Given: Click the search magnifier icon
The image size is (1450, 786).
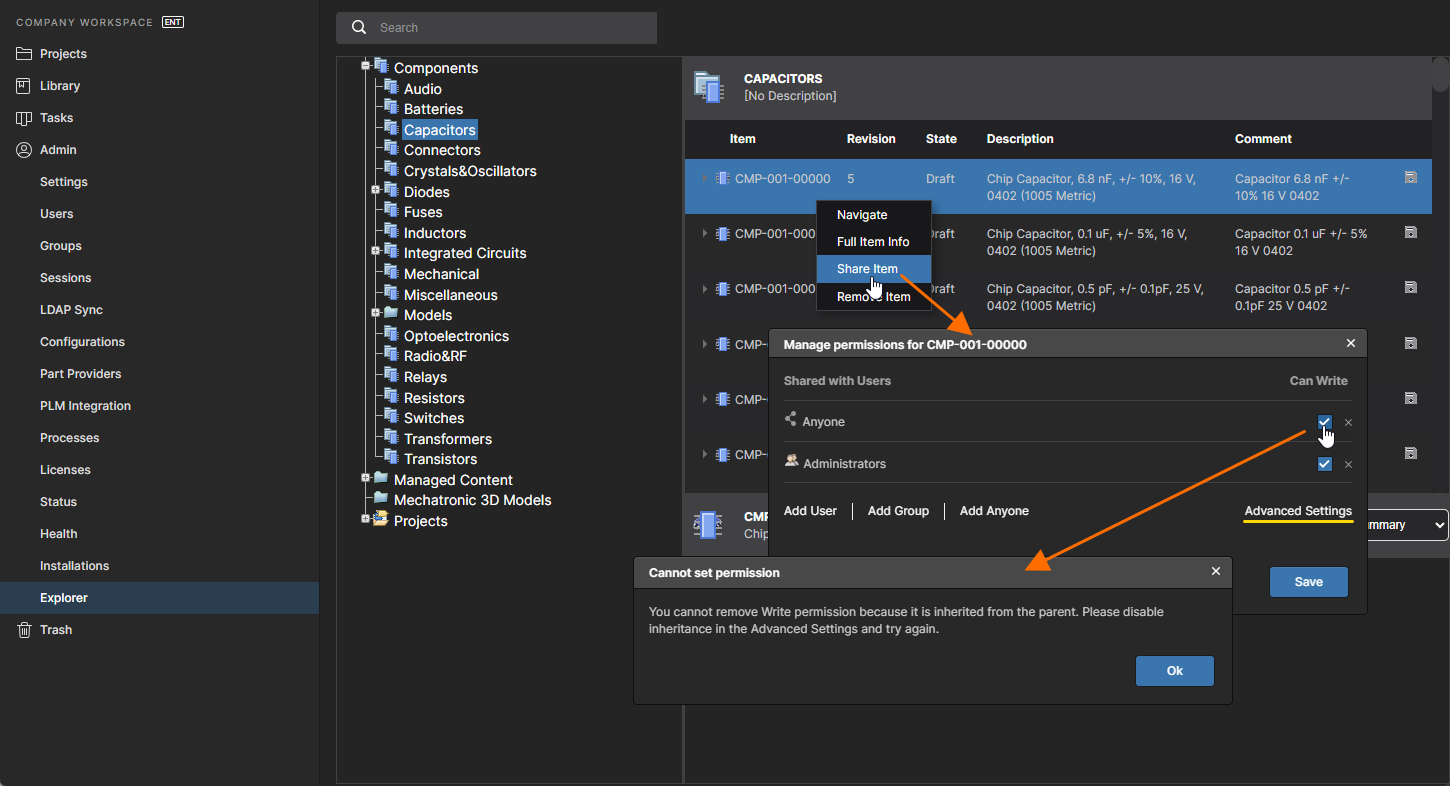Looking at the screenshot, I should (x=359, y=28).
